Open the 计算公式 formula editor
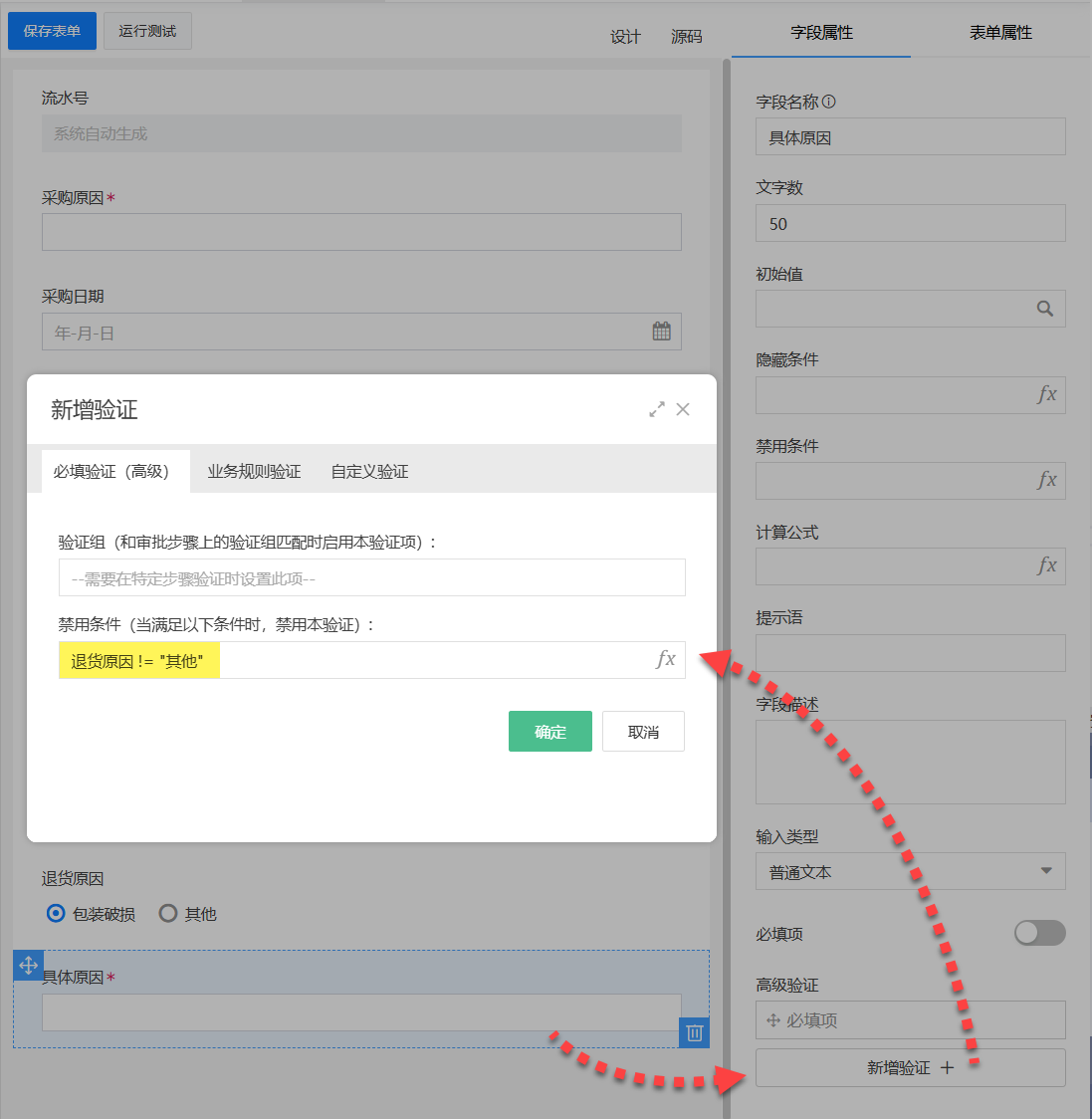This screenshot has height=1119, width=1092. pos(1044,565)
